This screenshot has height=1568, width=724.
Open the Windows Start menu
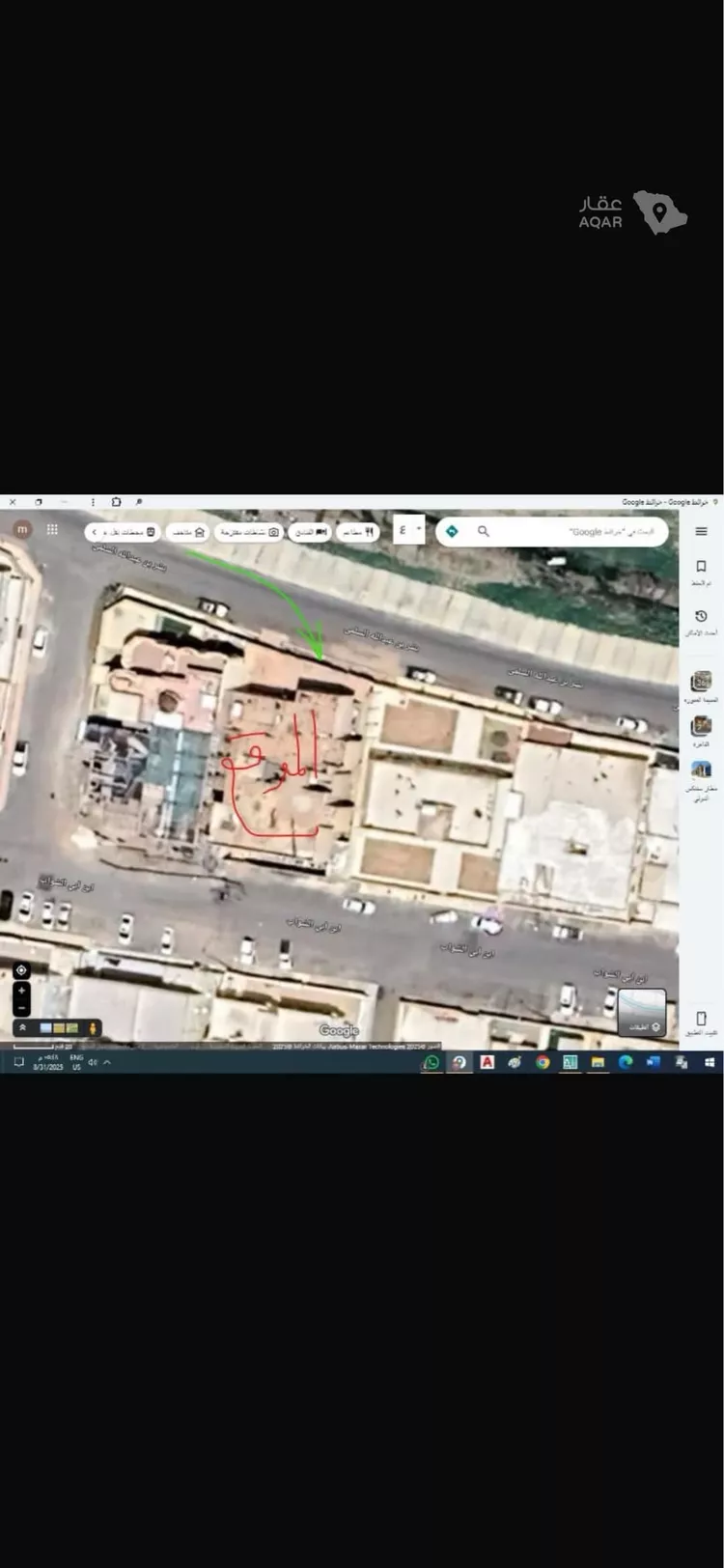(x=710, y=1062)
